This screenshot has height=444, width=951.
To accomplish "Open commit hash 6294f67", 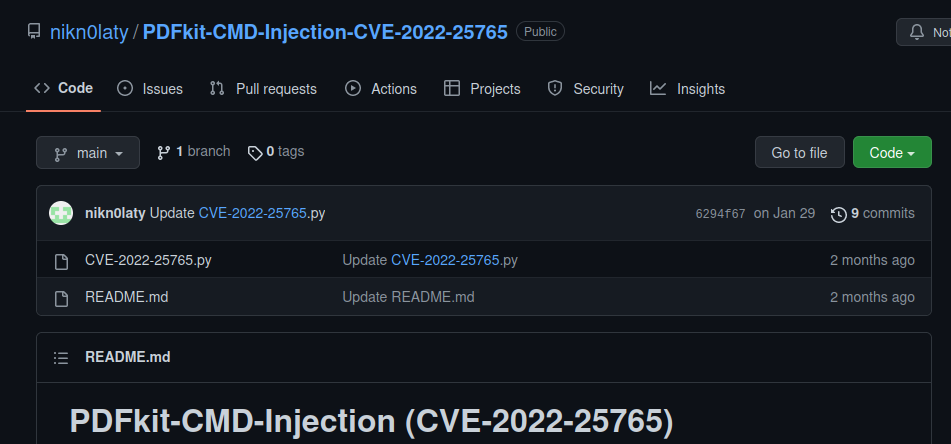I will pyautogui.click(x=721, y=214).
